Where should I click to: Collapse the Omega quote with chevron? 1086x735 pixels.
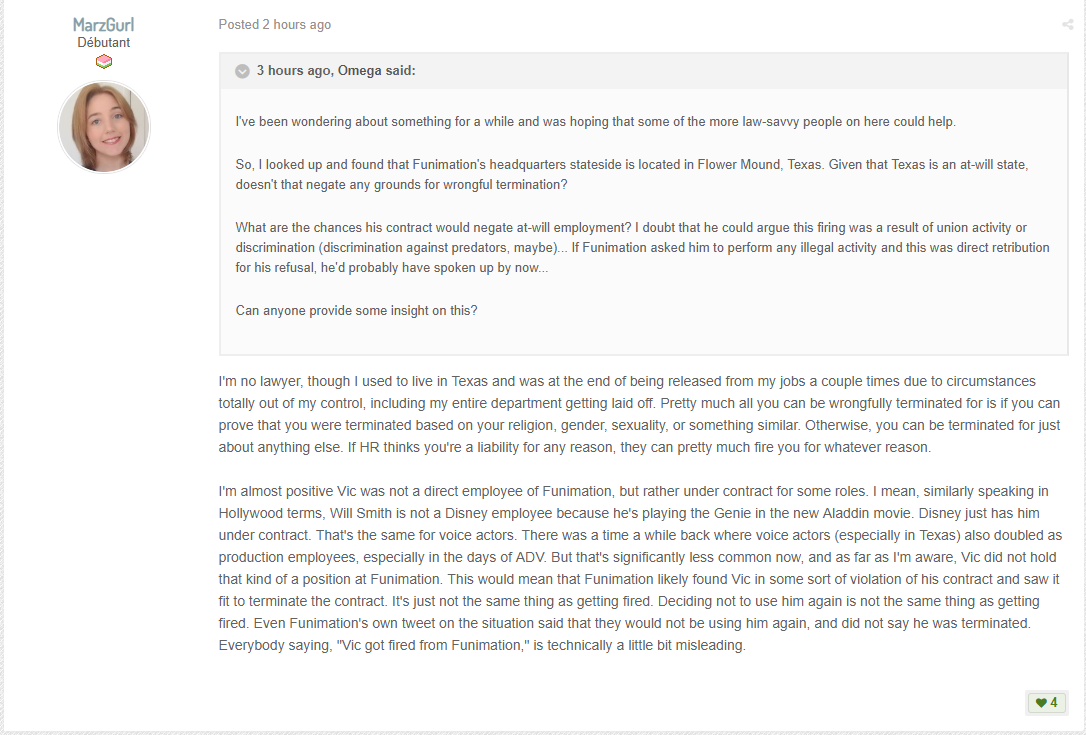coord(242,71)
